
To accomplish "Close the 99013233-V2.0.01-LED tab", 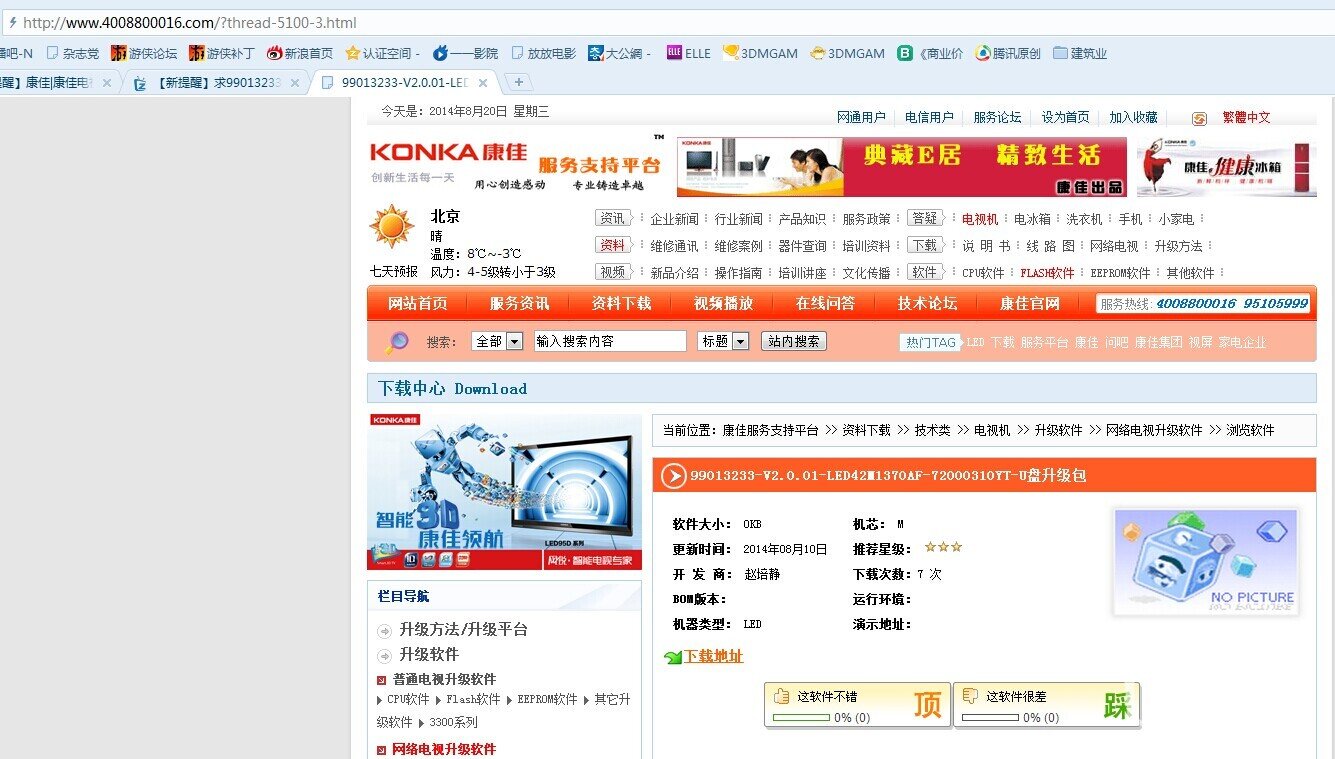I will click(483, 83).
